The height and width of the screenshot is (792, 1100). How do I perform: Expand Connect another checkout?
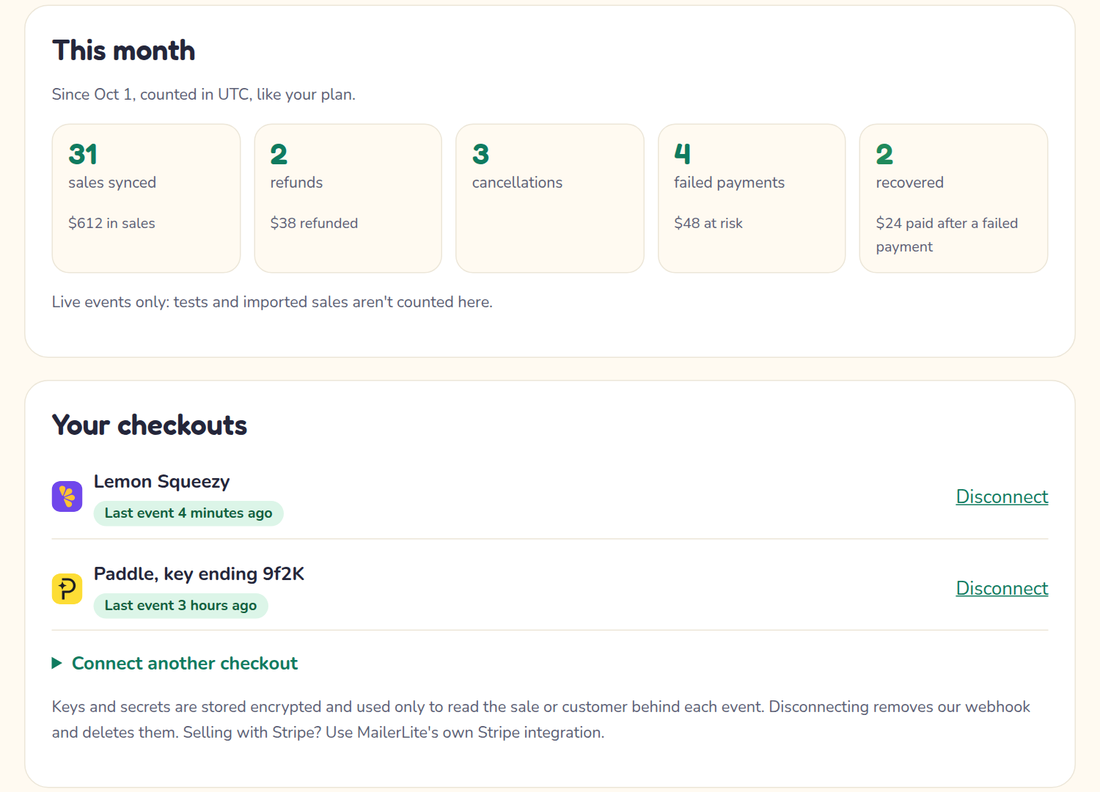point(175,663)
